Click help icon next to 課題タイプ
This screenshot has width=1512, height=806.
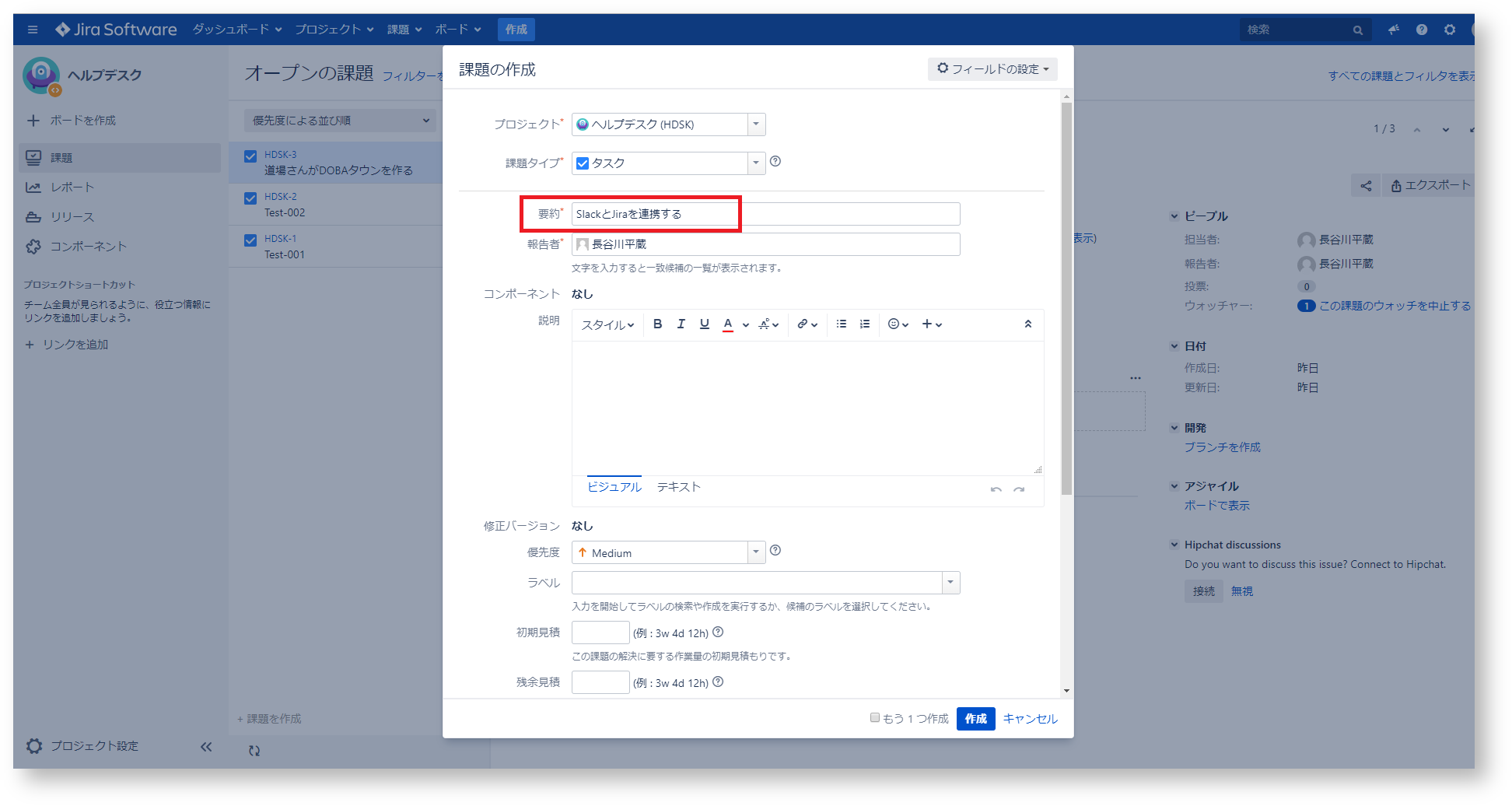click(775, 162)
